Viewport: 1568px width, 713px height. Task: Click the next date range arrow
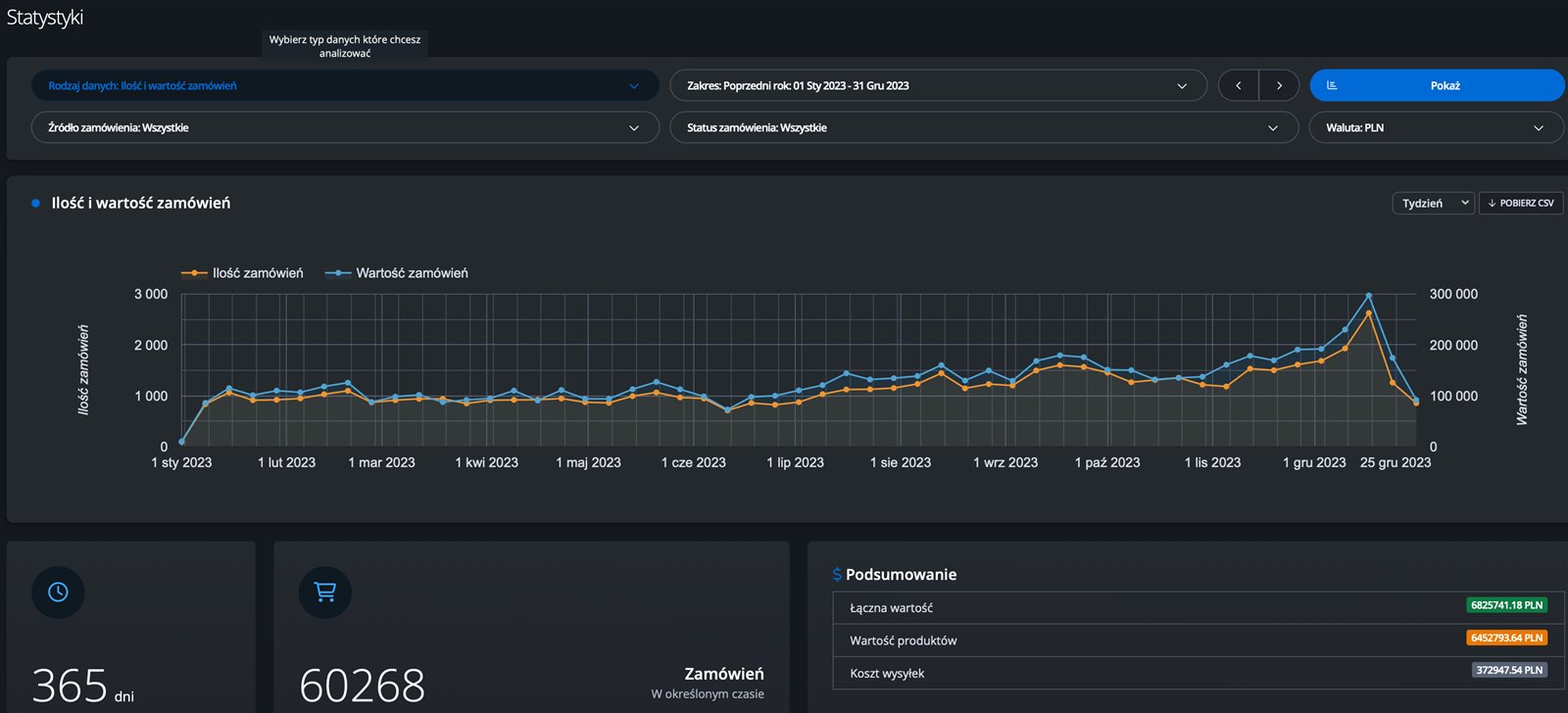coord(1279,86)
